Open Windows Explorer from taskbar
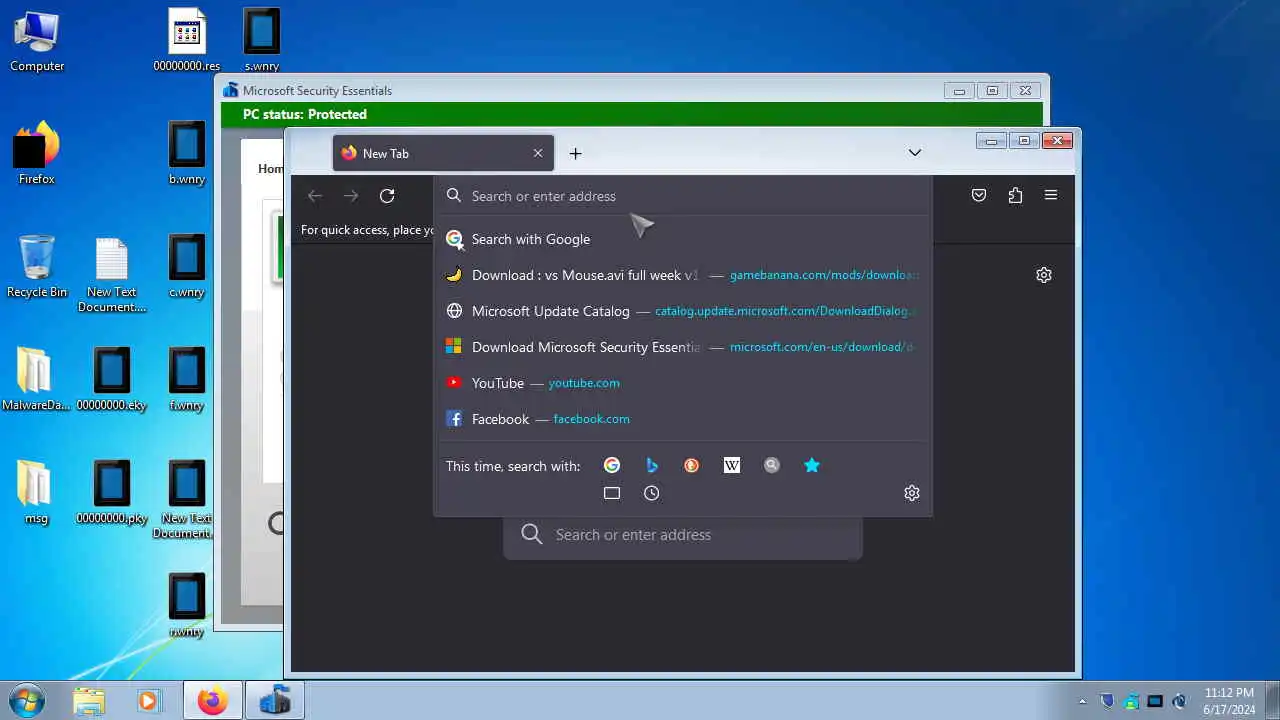 pos(89,701)
